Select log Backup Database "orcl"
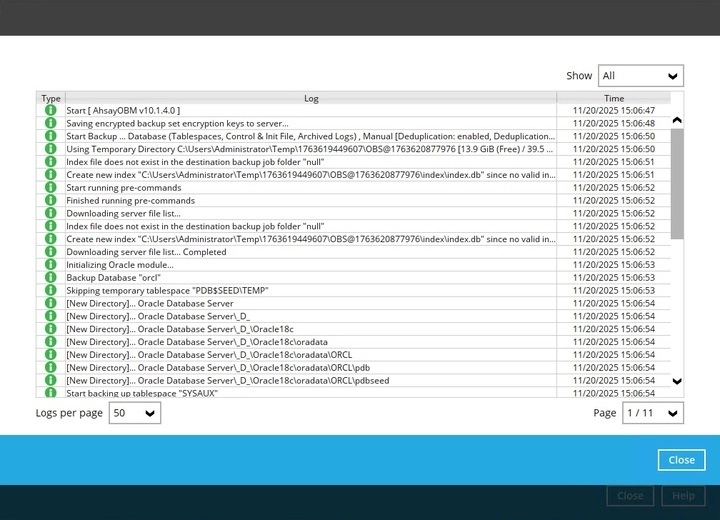 pyautogui.click(x=113, y=277)
